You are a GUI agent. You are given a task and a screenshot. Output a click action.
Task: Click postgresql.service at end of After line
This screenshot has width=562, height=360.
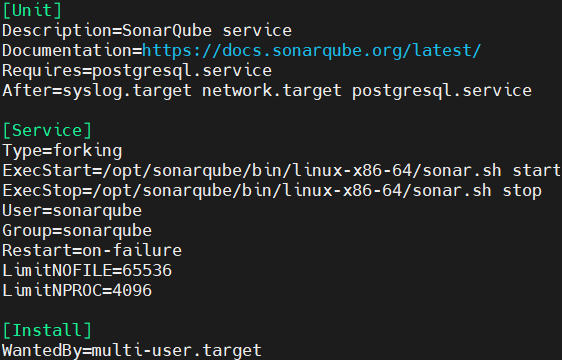coord(442,91)
